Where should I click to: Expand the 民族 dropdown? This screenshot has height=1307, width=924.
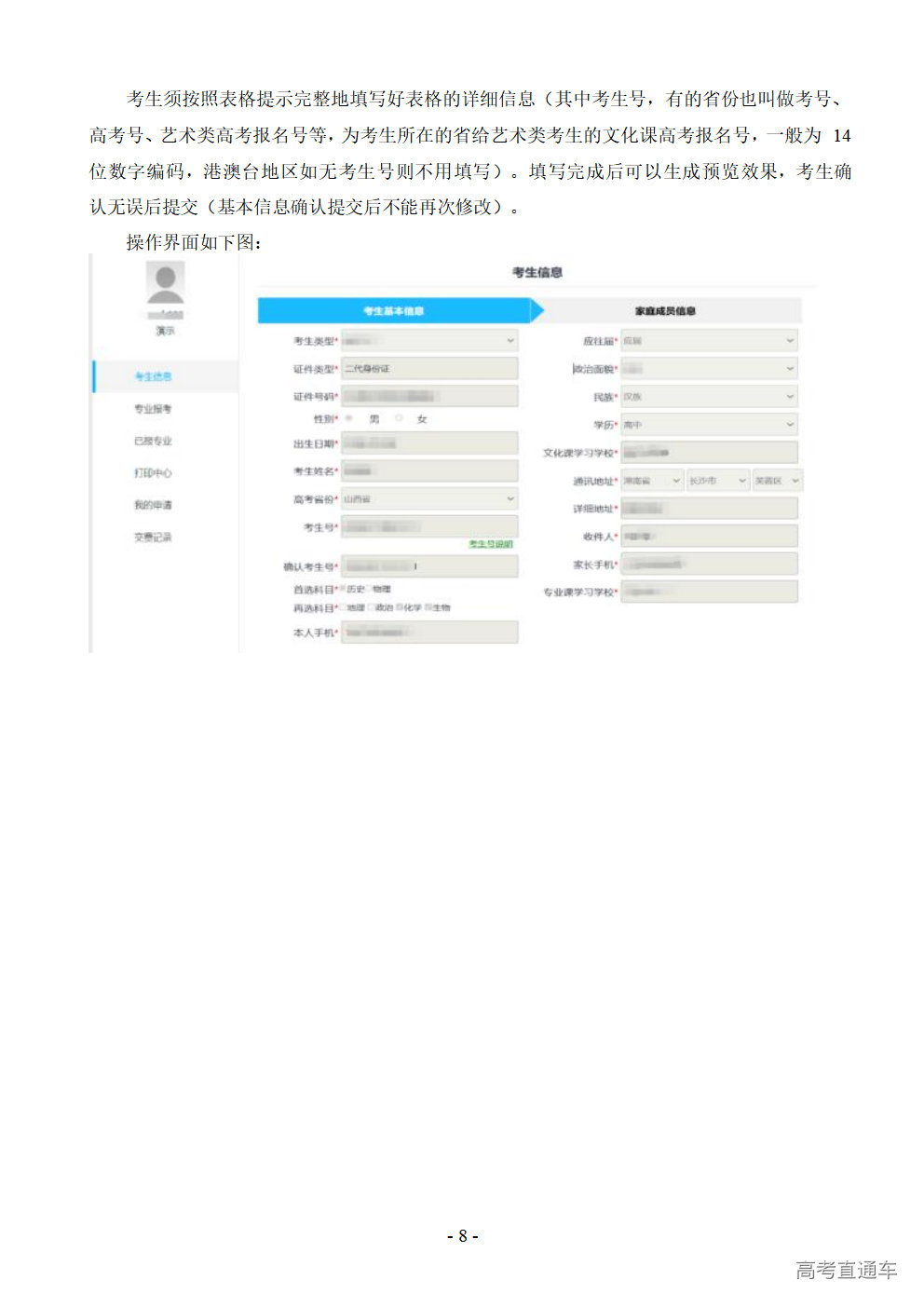click(x=709, y=397)
